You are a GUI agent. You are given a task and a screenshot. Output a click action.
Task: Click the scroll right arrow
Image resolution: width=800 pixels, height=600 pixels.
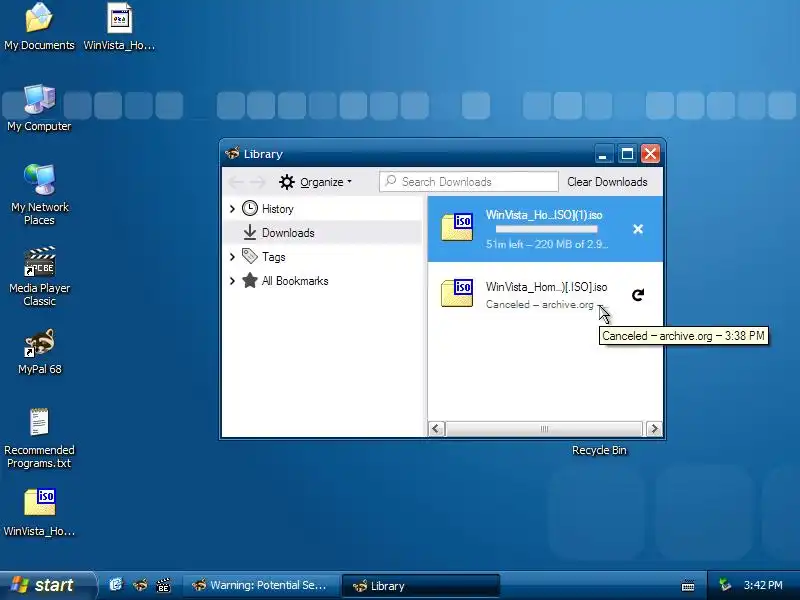click(x=654, y=429)
